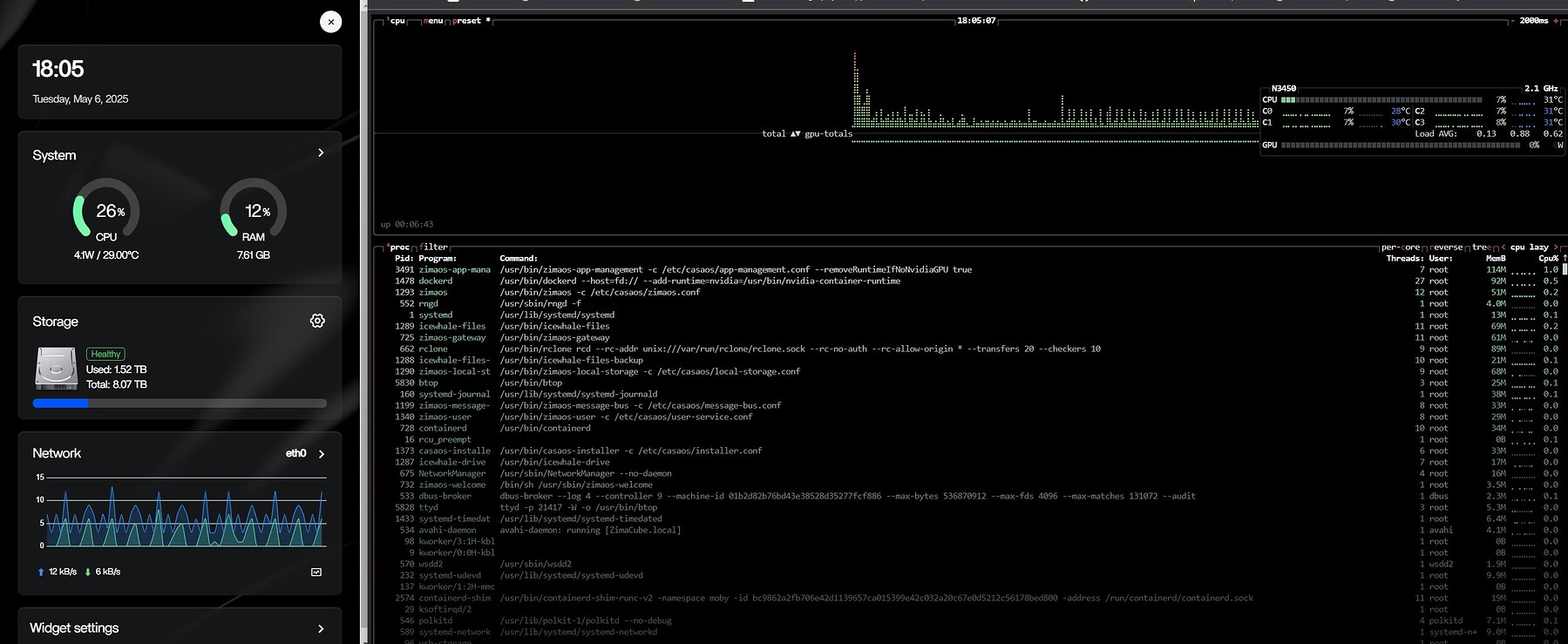Select the systemd-journal process row
The height and width of the screenshot is (644, 1568).
click(x=969, y=395)
